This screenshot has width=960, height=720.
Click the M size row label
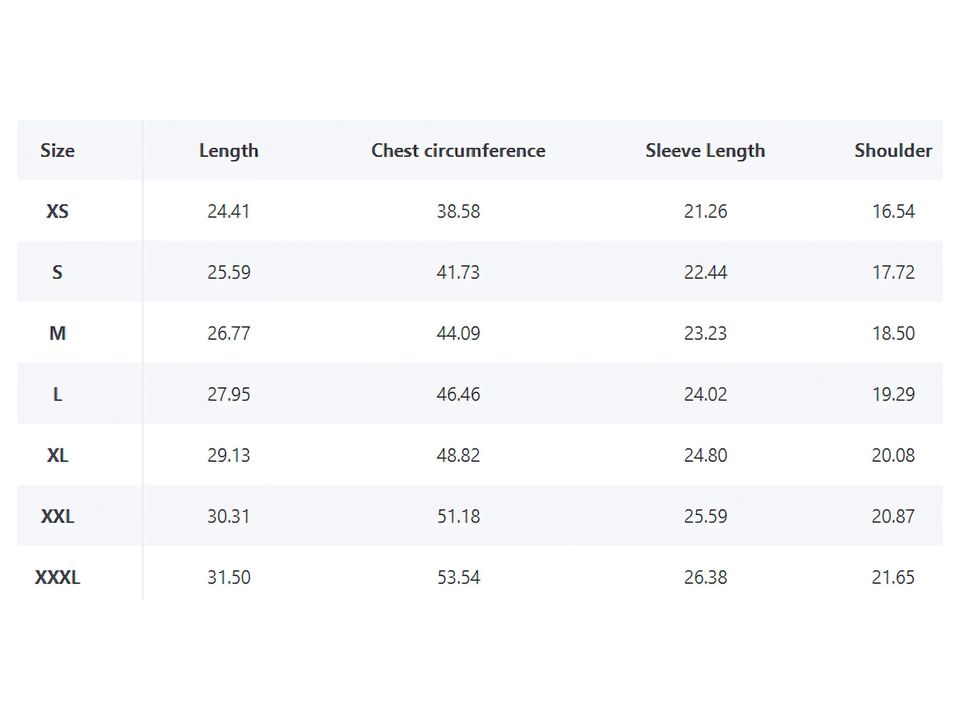[x=57, y=334]
